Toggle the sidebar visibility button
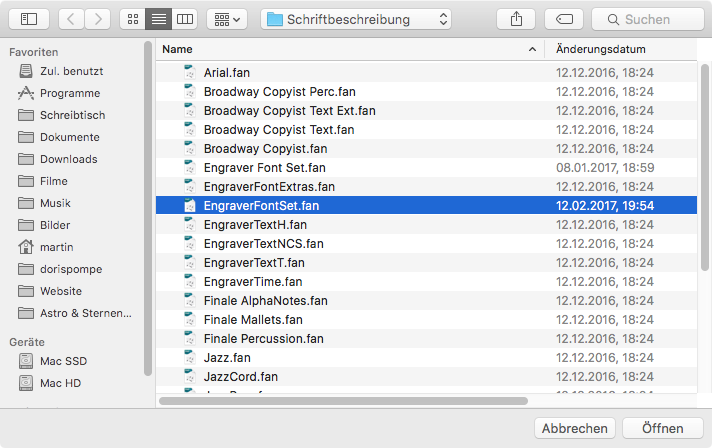 point(28,19)
